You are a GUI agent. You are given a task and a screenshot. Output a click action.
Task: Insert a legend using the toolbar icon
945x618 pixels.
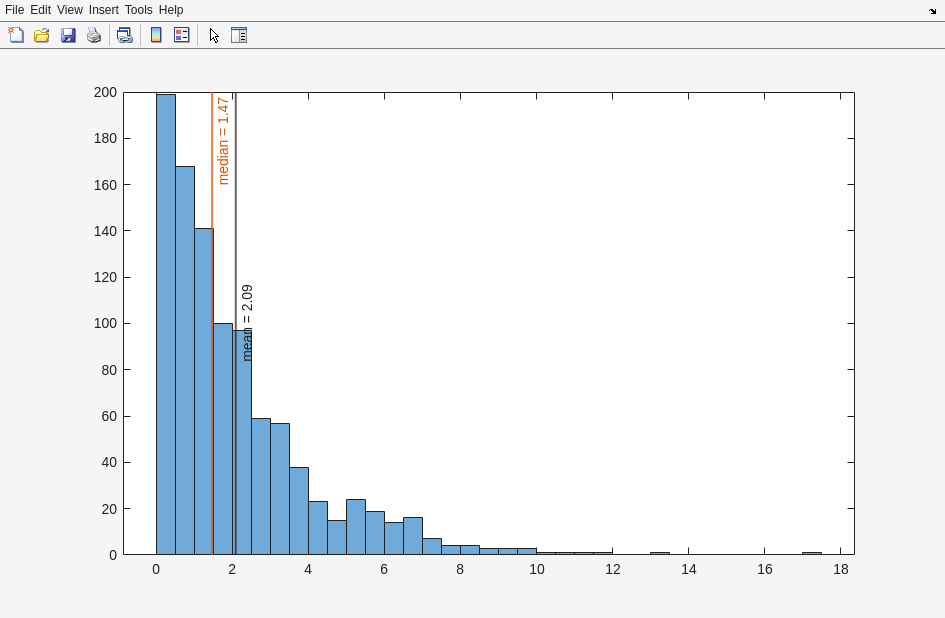tap(181, 35)
